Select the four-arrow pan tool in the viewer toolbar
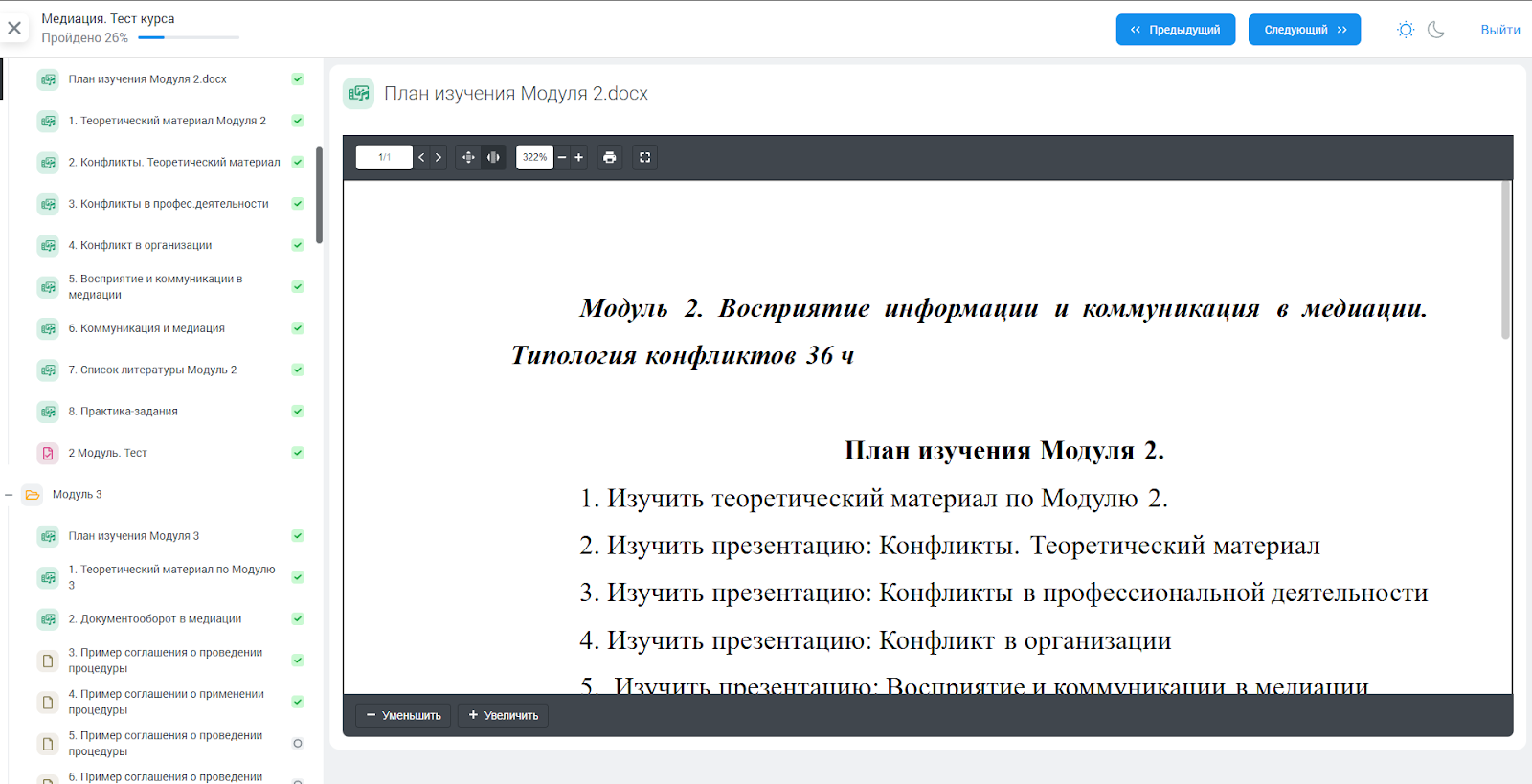Viewport: 1532px width, 784px height. coord(468,157)
